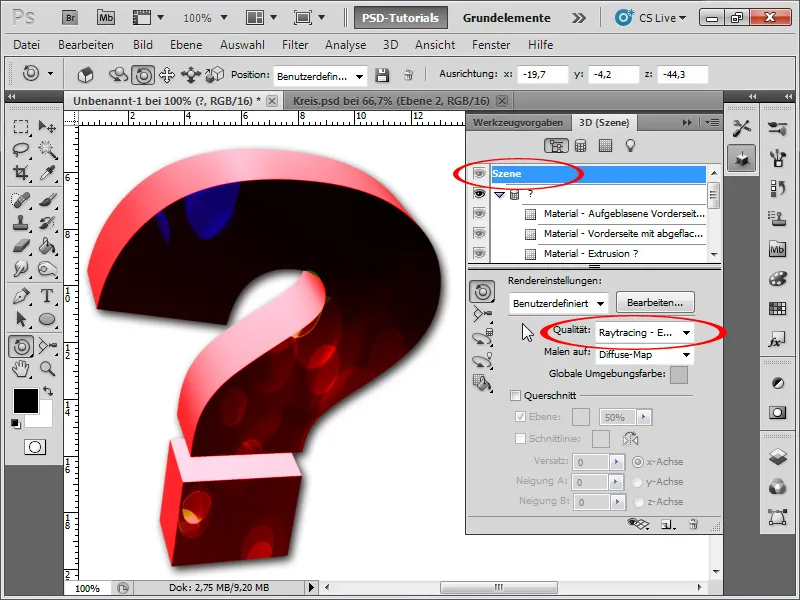The width and height of the screenshot is (800, 600).
Task: Open the Ebene menu
Action: point(186,45)
